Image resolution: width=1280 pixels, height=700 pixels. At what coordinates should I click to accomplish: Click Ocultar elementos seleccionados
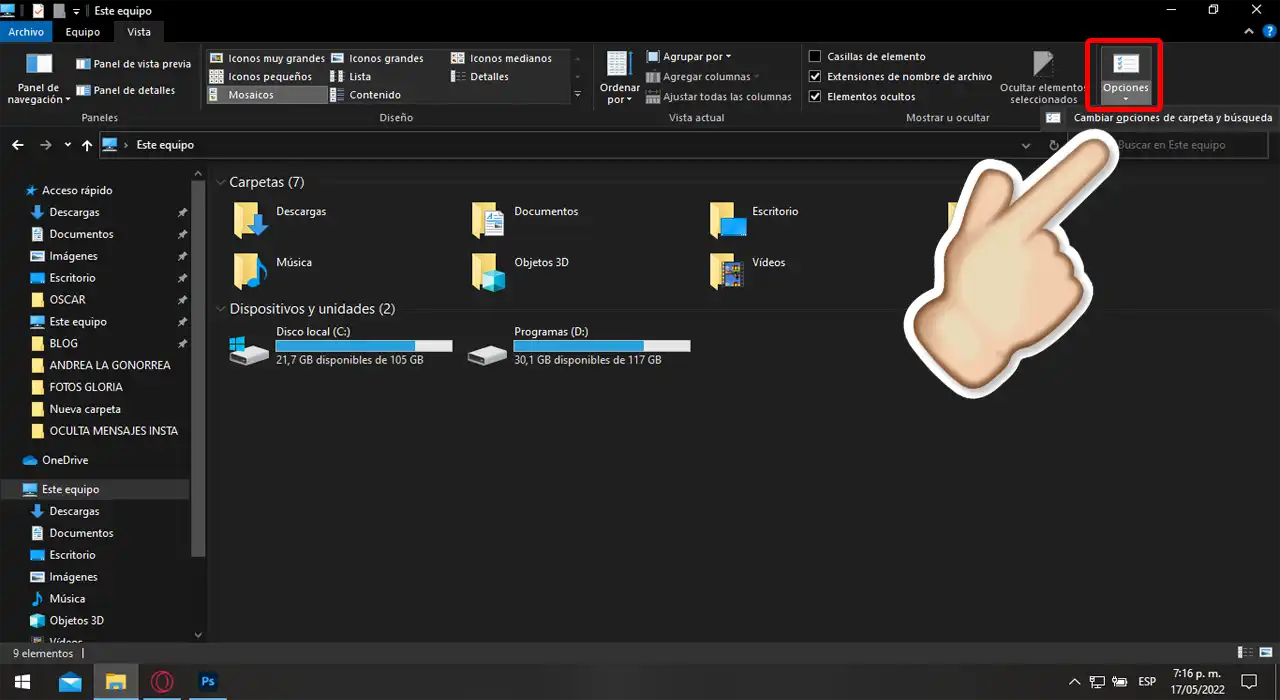tap(1043, 78)
